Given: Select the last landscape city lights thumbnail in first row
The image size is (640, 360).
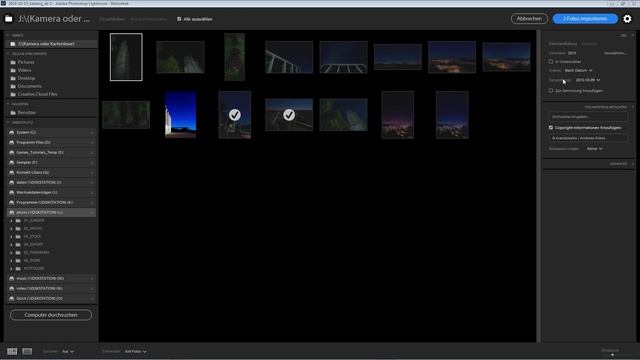Looking at the screenshot, I should click(507, 57).
